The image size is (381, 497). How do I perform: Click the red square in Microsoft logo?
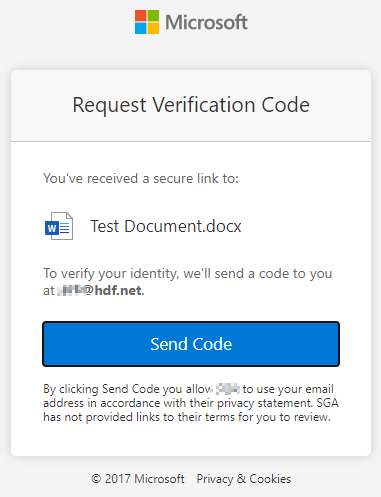pyautogui.click(x=141, y=16)
